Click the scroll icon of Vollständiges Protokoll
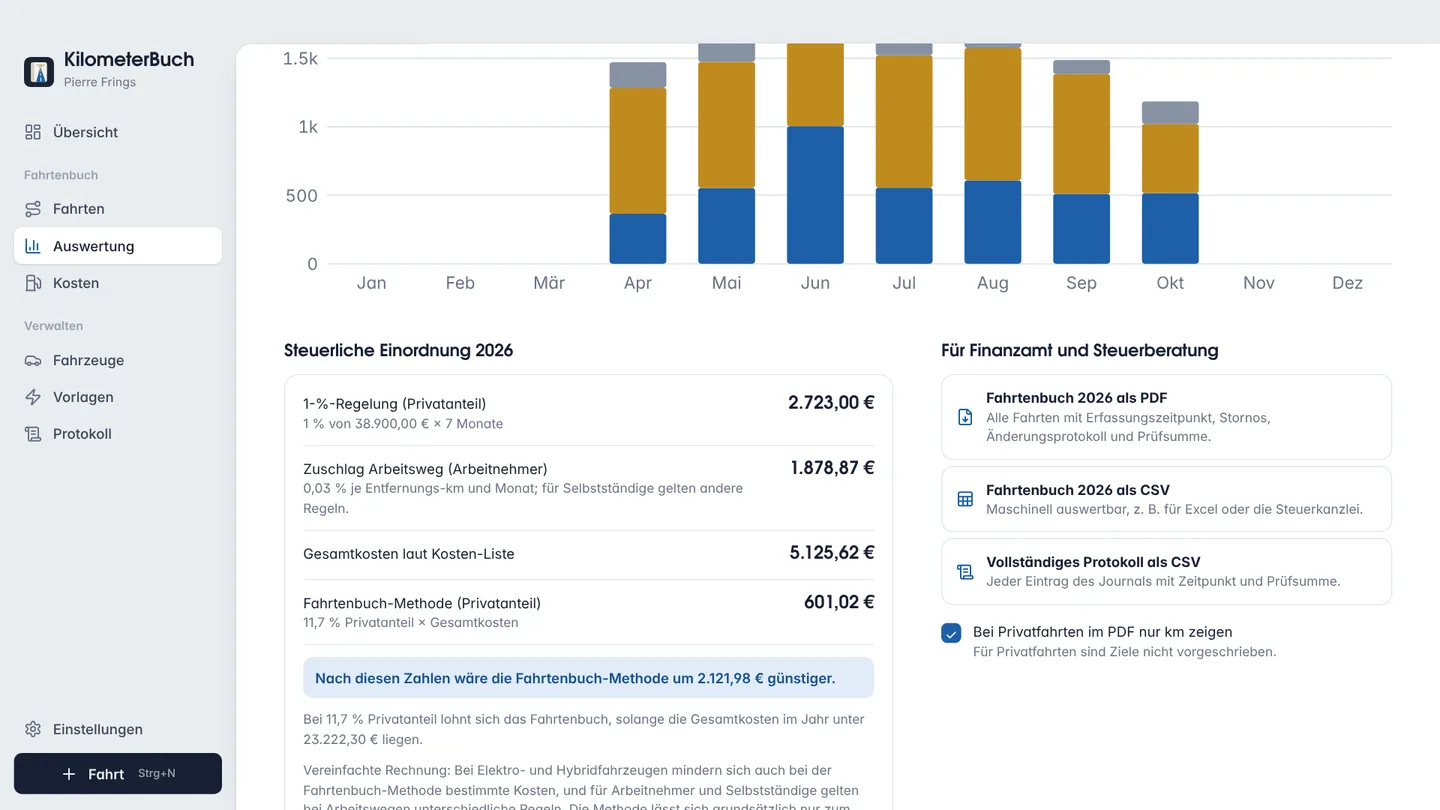 (965, 572)
